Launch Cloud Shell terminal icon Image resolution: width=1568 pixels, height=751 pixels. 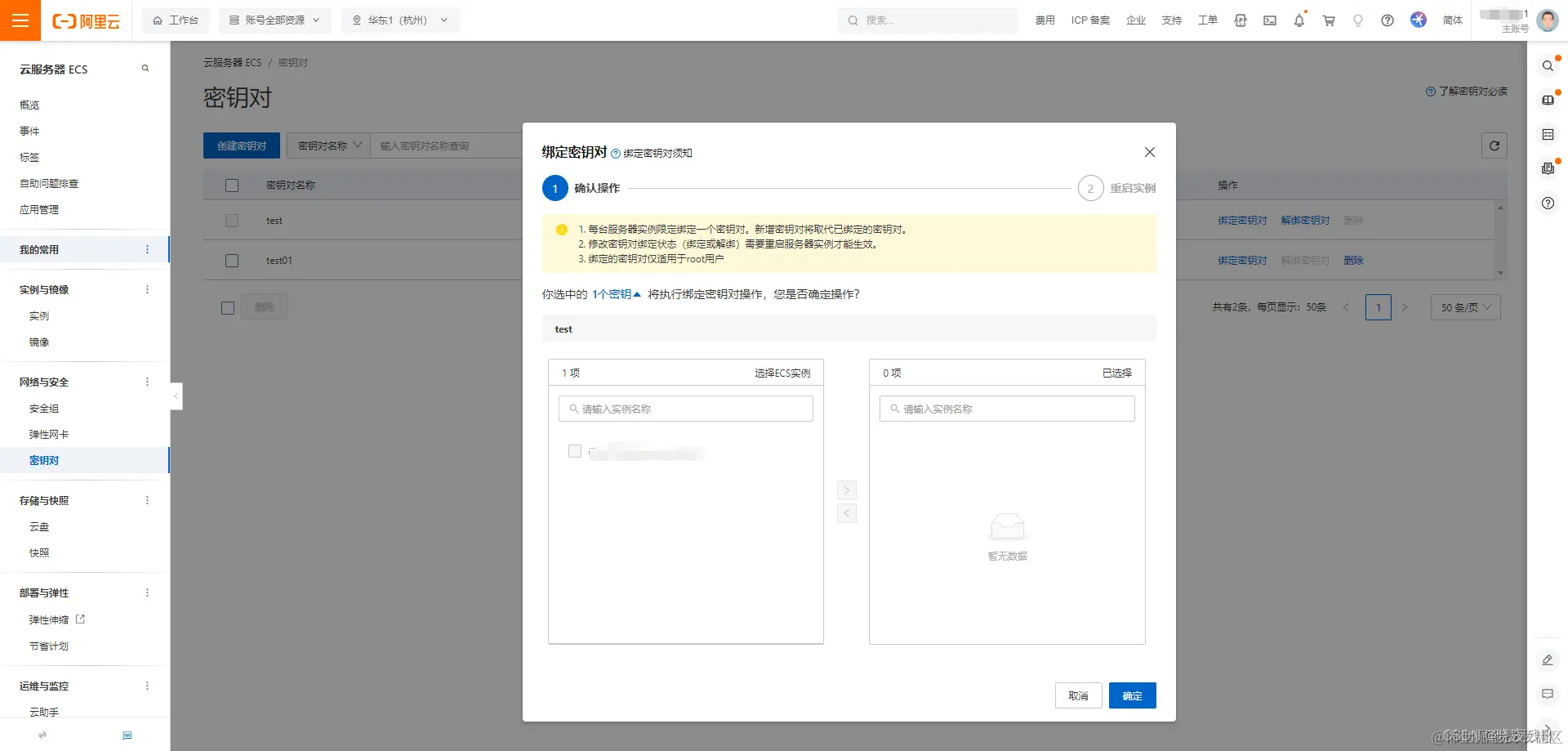click(1270, 20)
